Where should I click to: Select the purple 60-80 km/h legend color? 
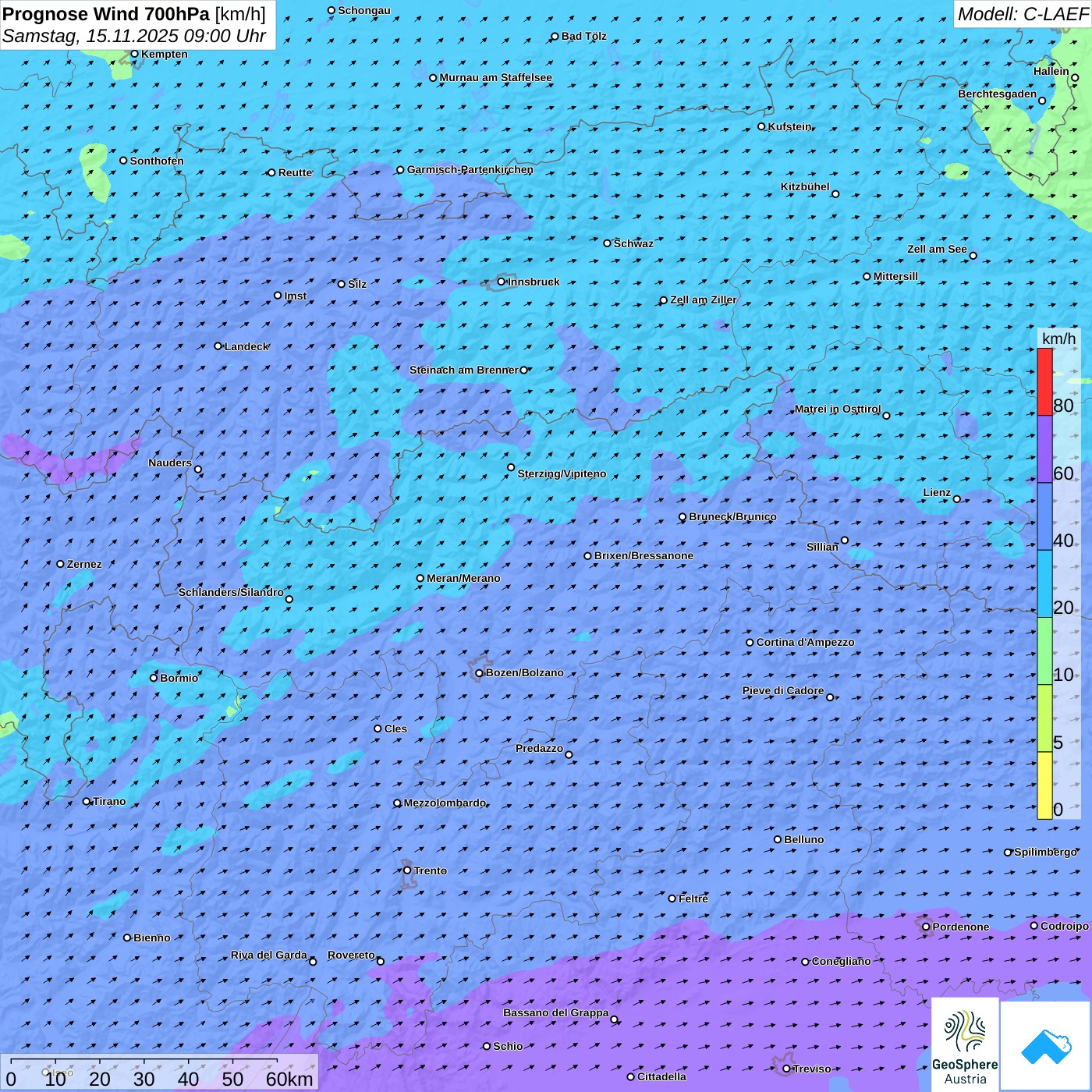point(1044,449)
